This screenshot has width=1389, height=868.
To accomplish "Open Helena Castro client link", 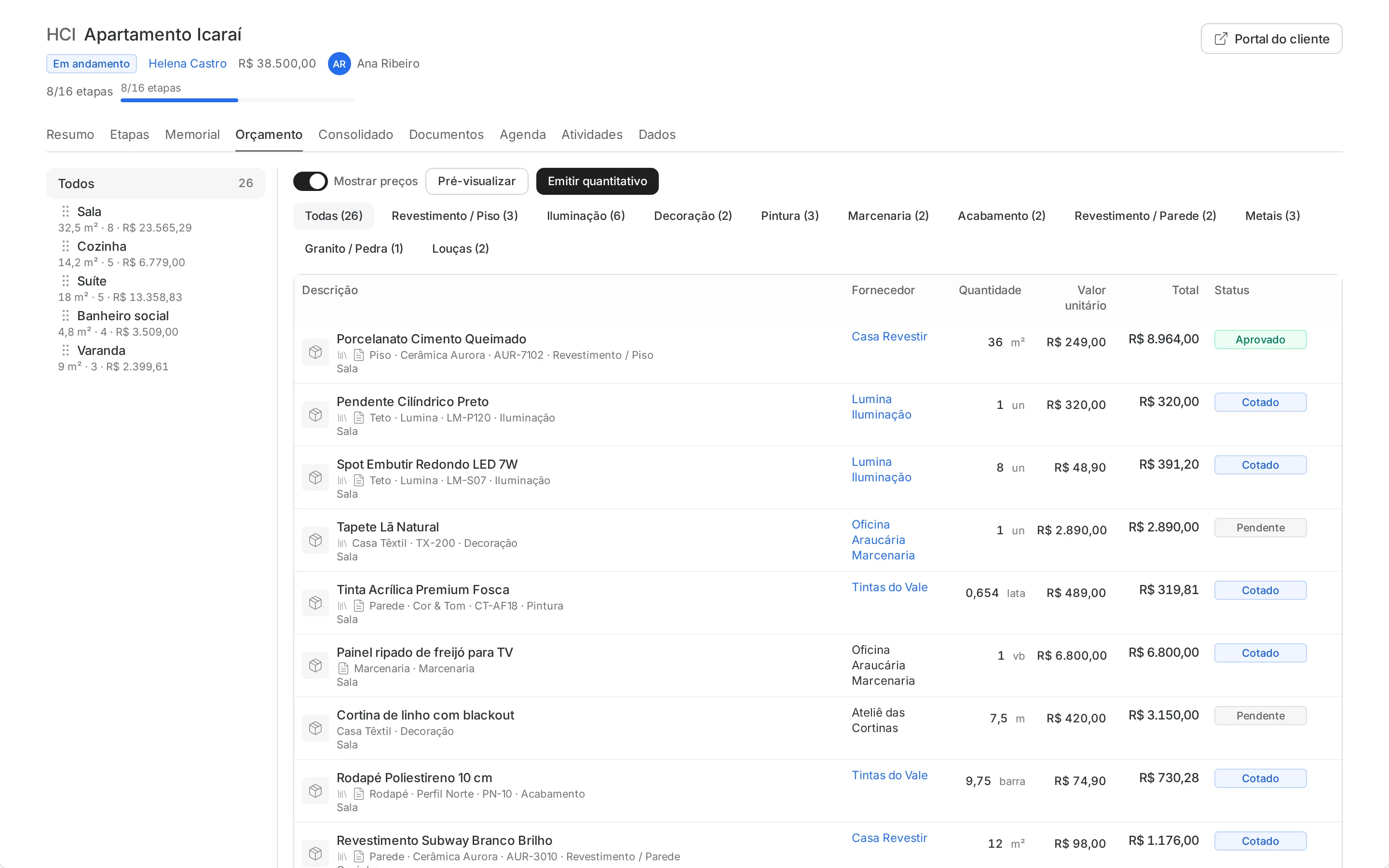I will point(187,64).
